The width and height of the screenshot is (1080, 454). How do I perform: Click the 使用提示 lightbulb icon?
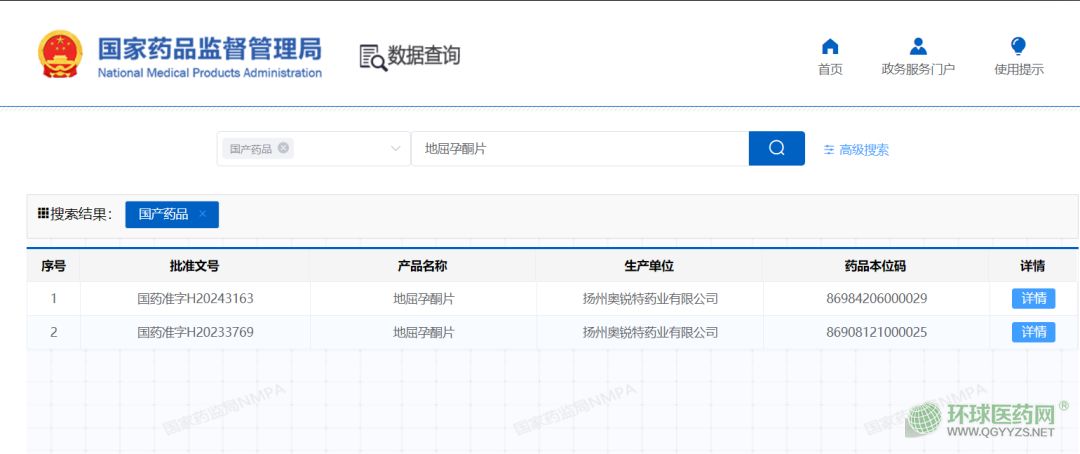point(1018,47)
